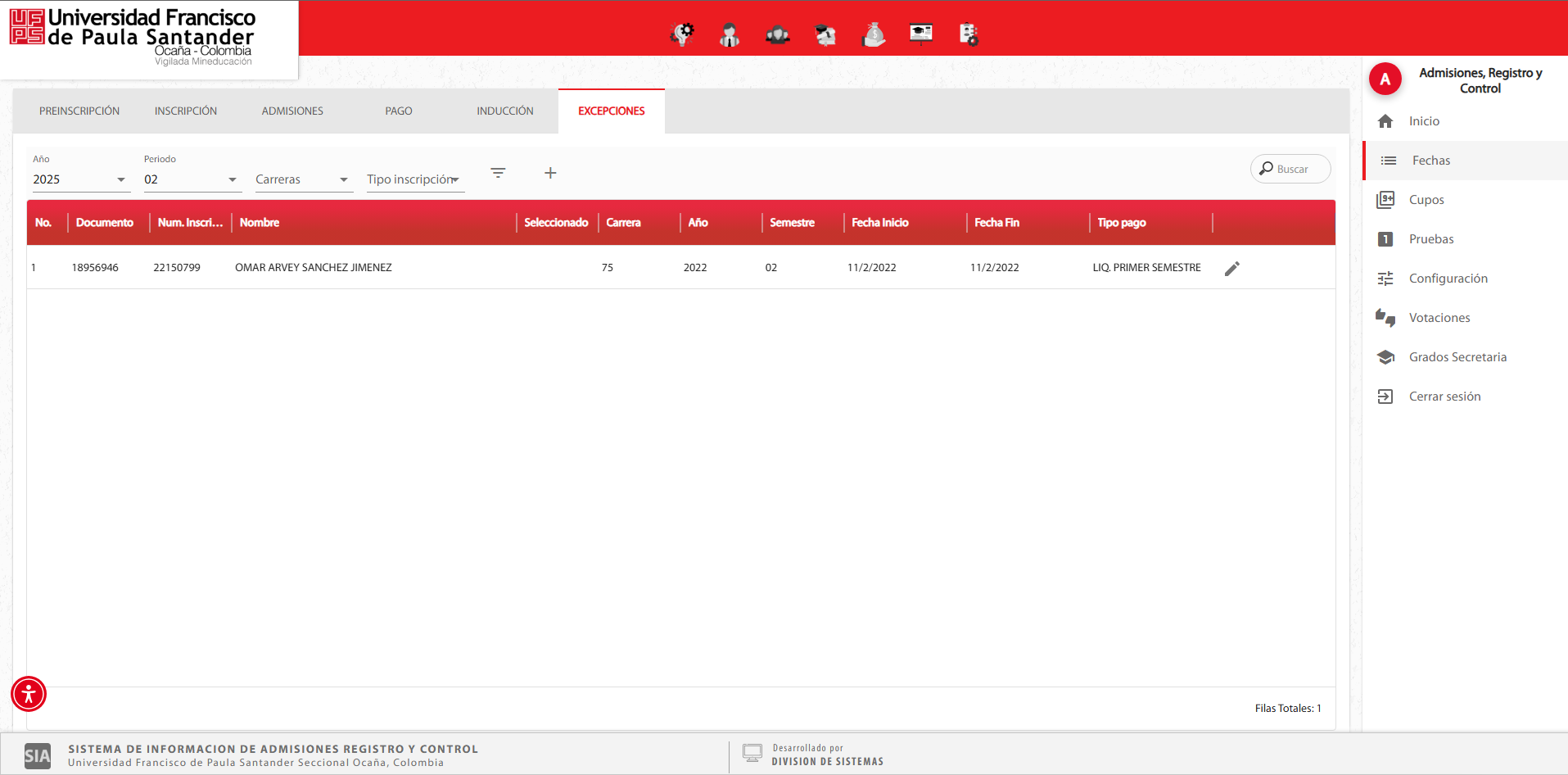Open the money bag payments icon
The height and width of the screenshot is (775, 1568).
pos(874,34)
